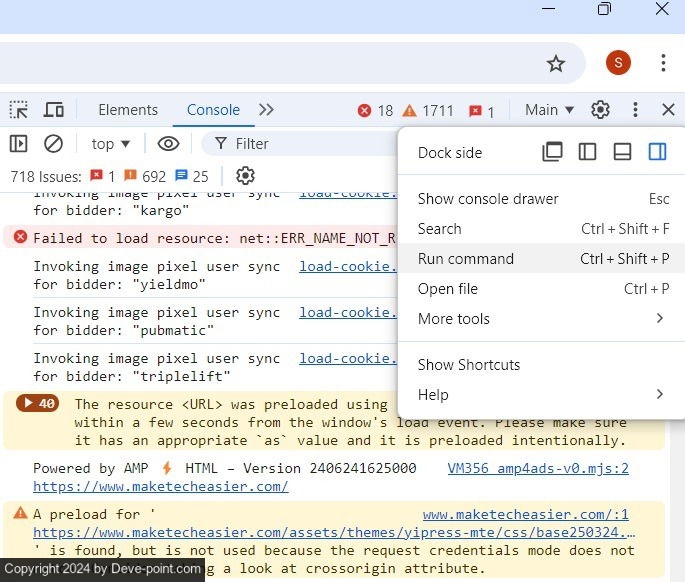Open DevTools settings gear icon
This screenshot has width=685, height=582.
pyautogui.click(x=600, y=110)
